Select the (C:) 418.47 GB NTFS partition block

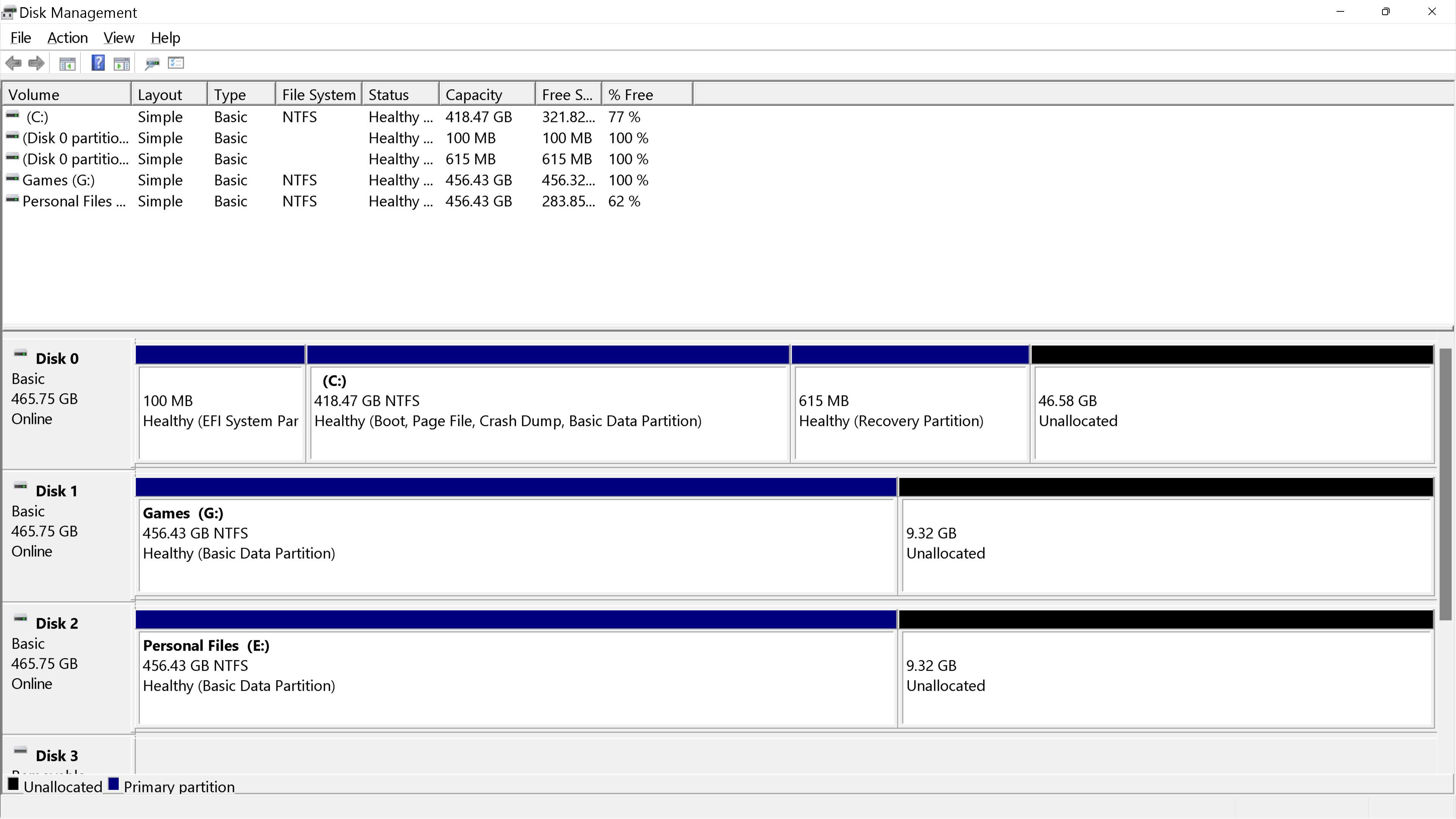coord(548,404)
